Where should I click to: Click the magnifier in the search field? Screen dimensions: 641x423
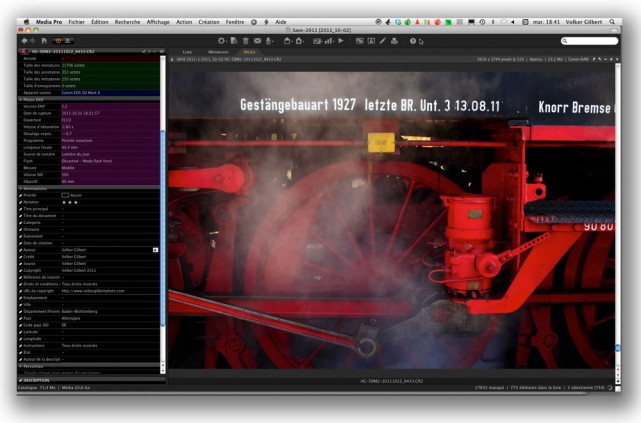pos(565,41)
